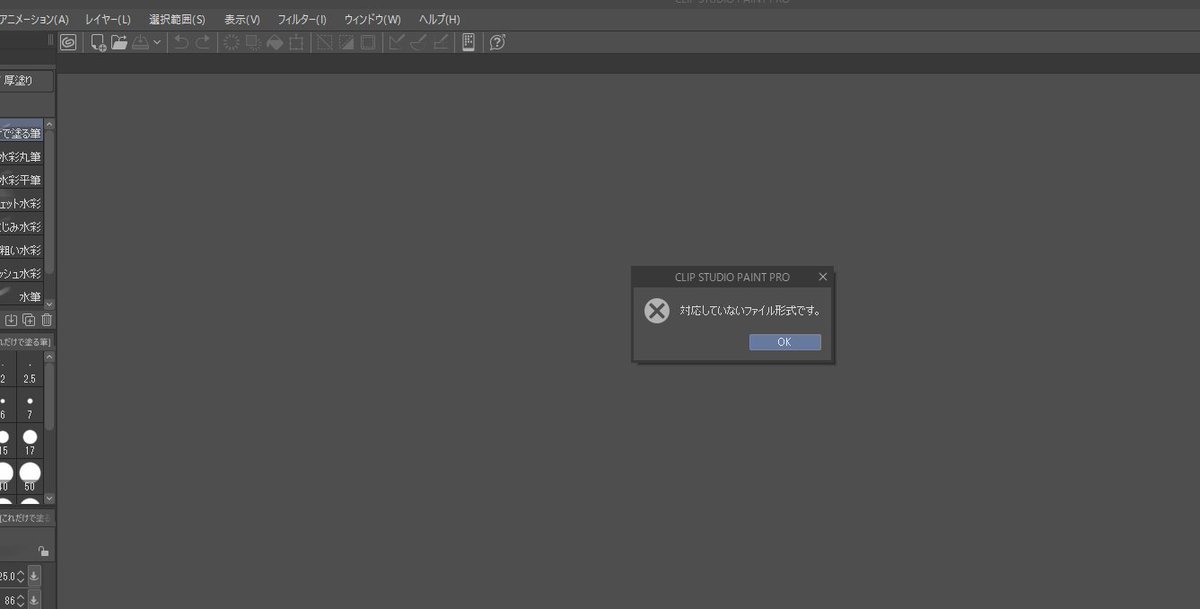Create a new canvas with New icon

pyautogui.click(x=98, y=42)
